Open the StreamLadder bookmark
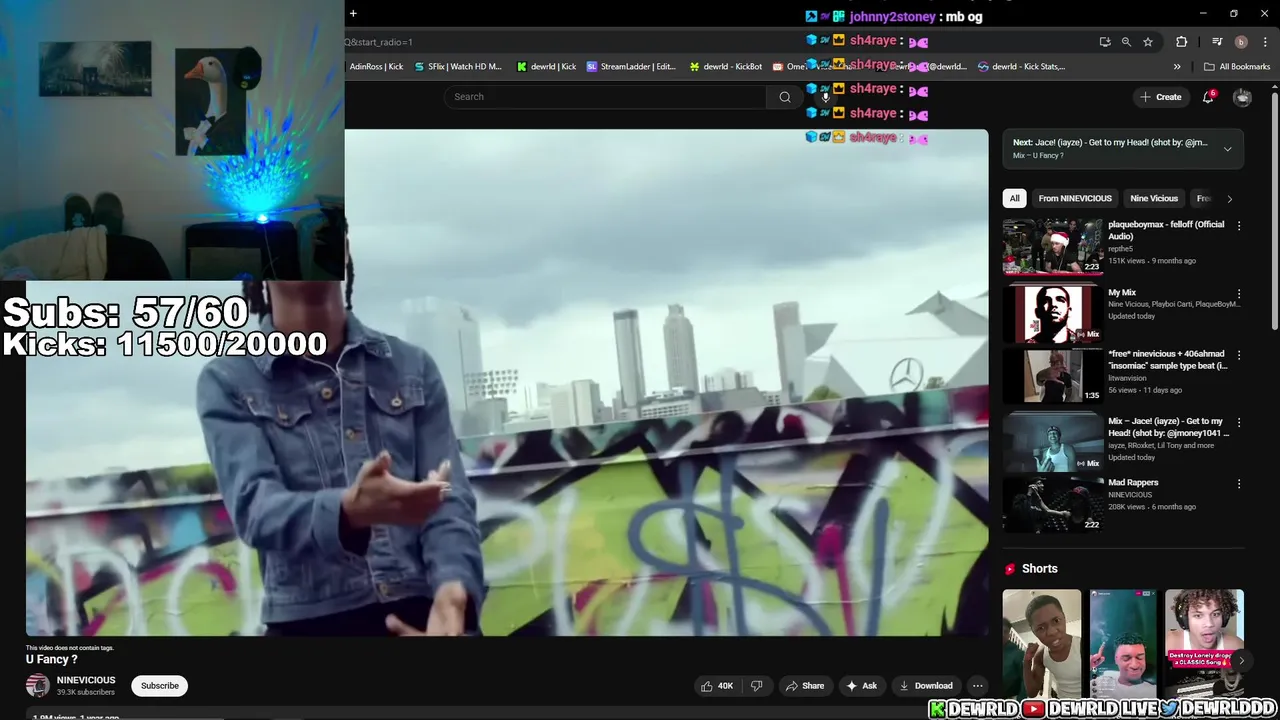The height and width of the screenshot is (720, 1280). (x=631, y=67)
